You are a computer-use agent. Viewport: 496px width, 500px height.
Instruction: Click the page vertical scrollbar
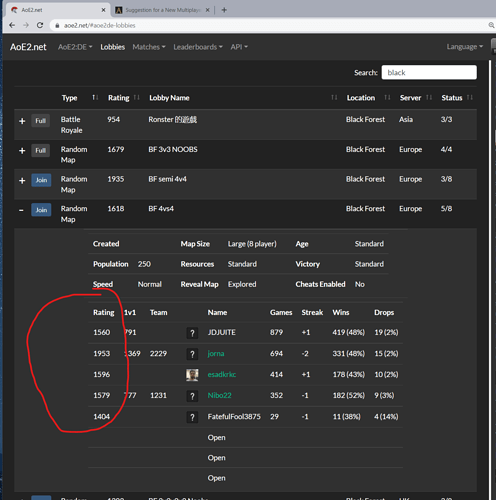[x=490, y=279]
